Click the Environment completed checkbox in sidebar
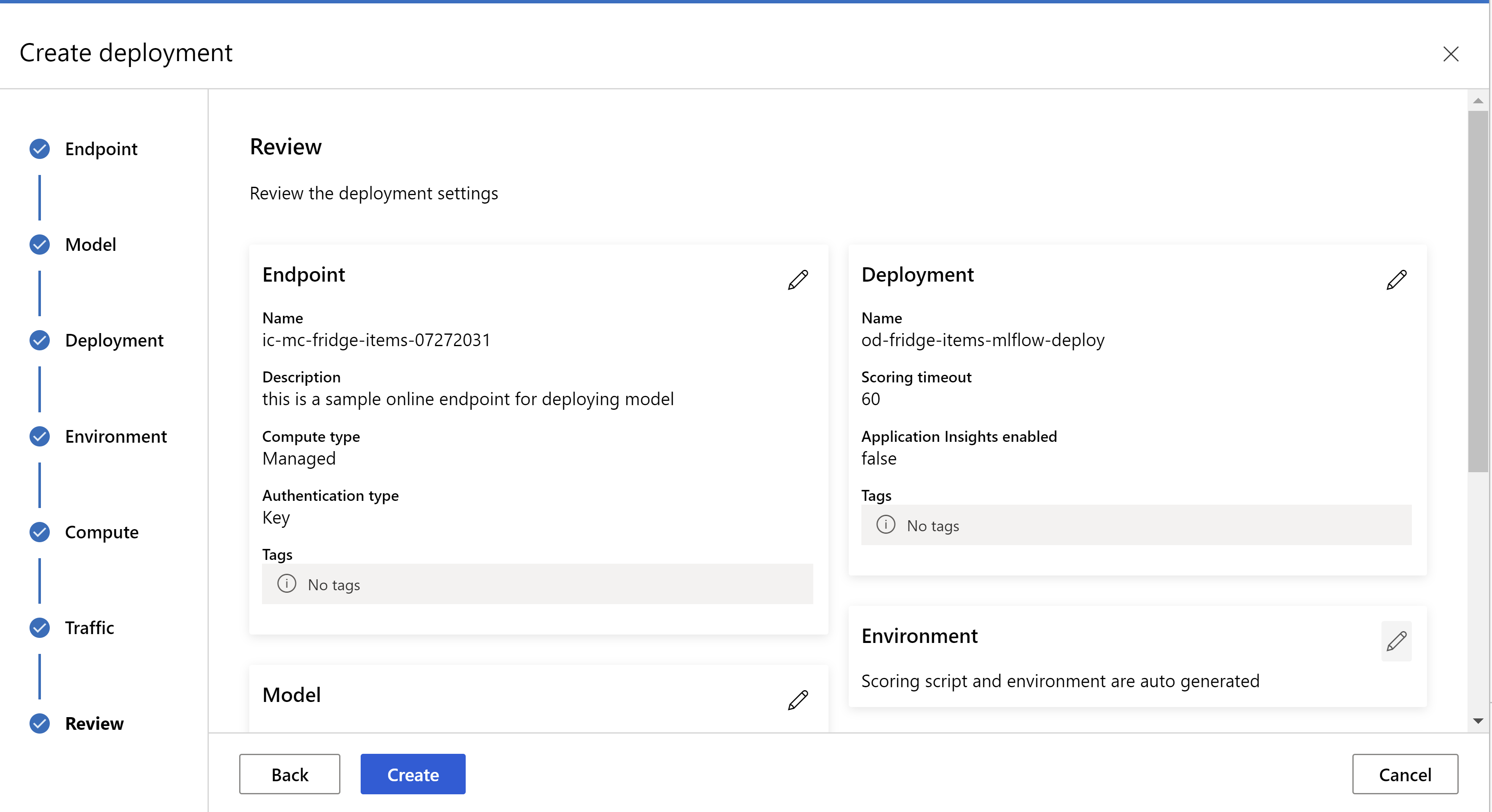 click(40, 436)
